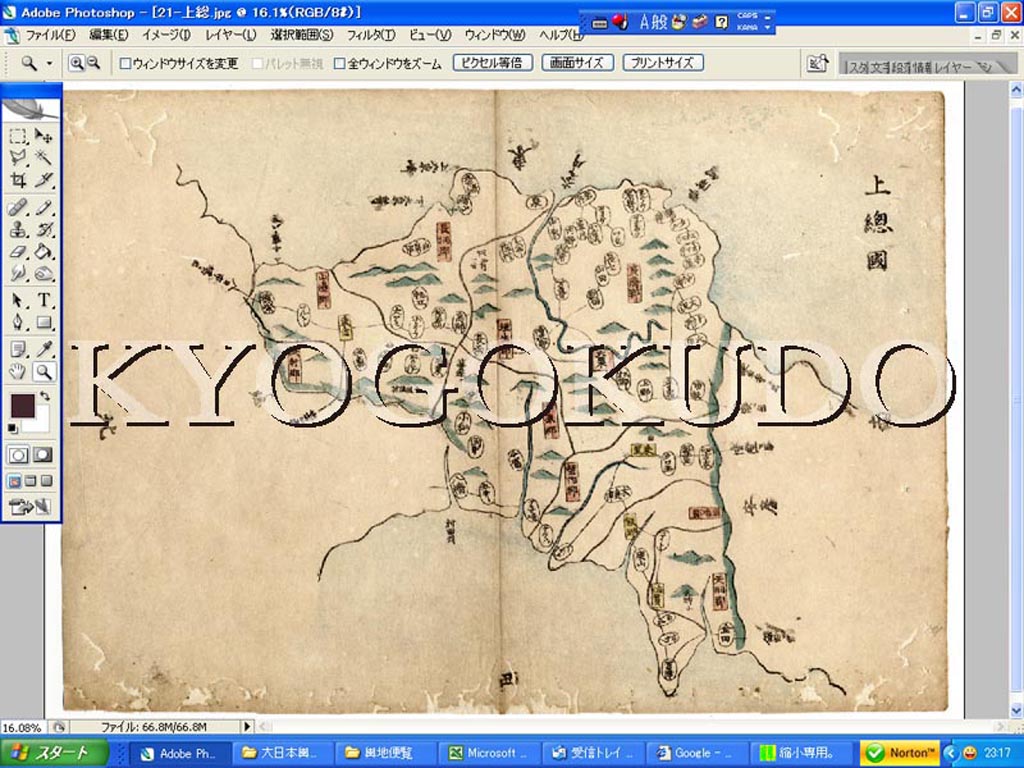
Task: Switch to 輿地便覧 folder in taskbar
Action: click(x=385, y=753)
